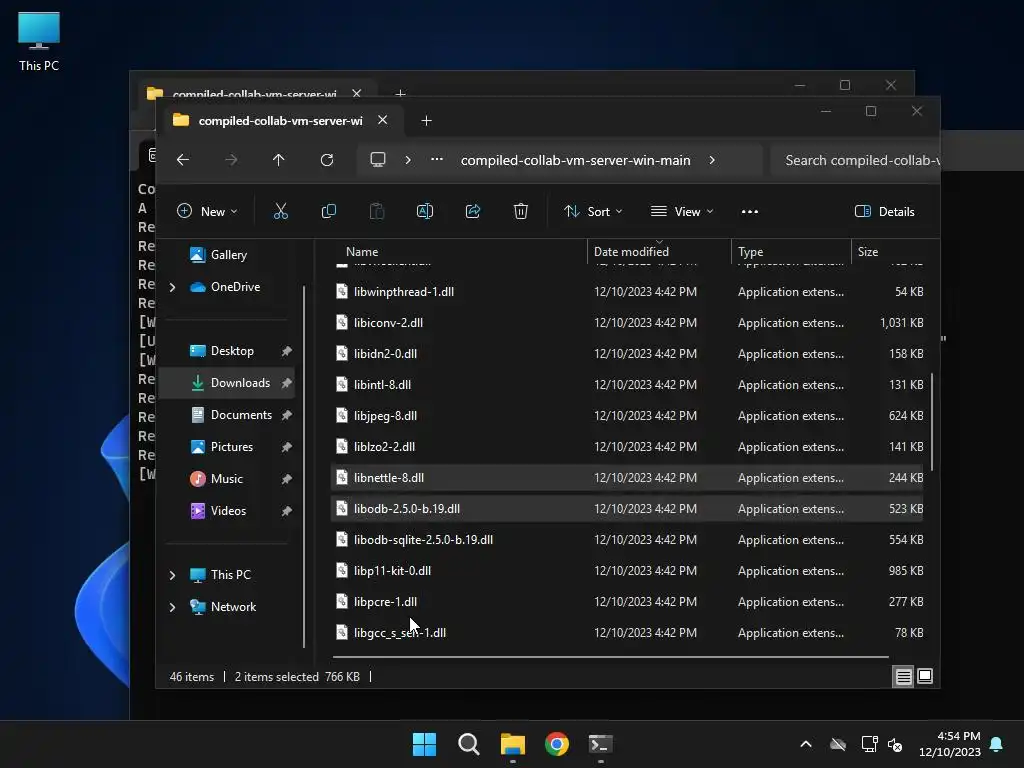Screen dimensions: 1024x768
Task: Click compiled-collab-vm-server-win-main breadcrumb
Action: coord(575,160)
